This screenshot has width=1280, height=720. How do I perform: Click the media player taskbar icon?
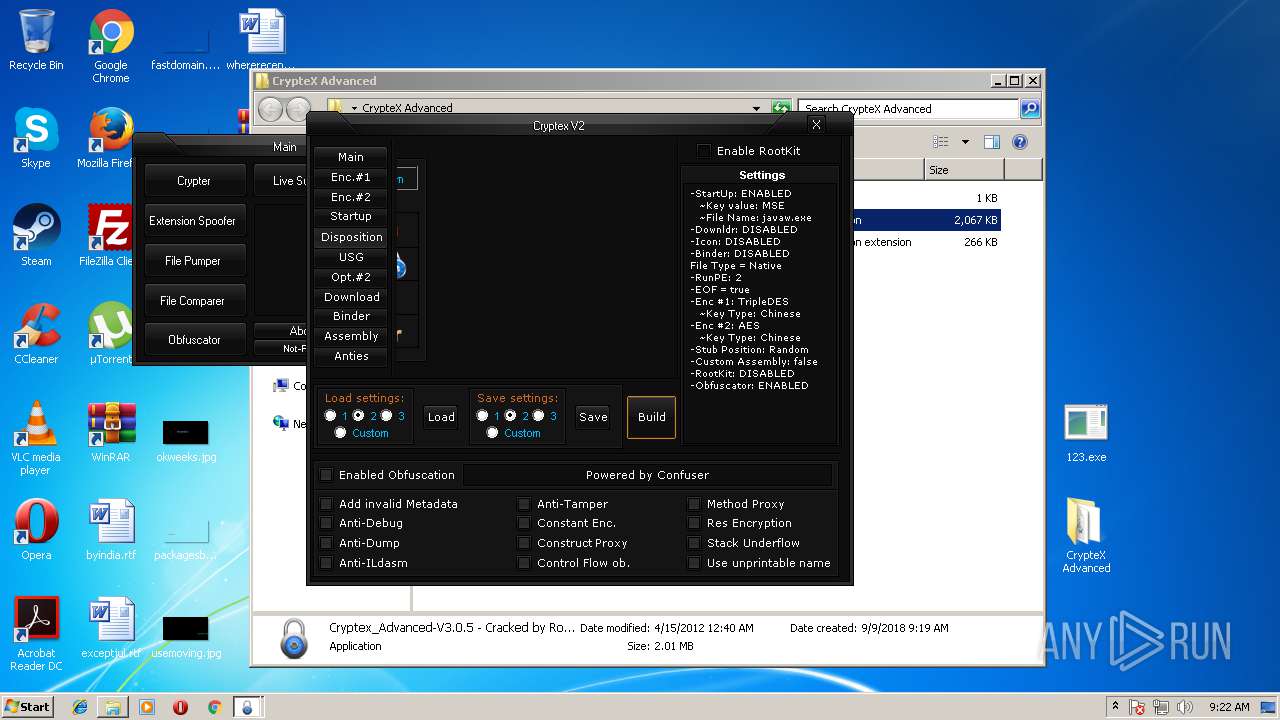pyautogui.click(x=147, y=707)
